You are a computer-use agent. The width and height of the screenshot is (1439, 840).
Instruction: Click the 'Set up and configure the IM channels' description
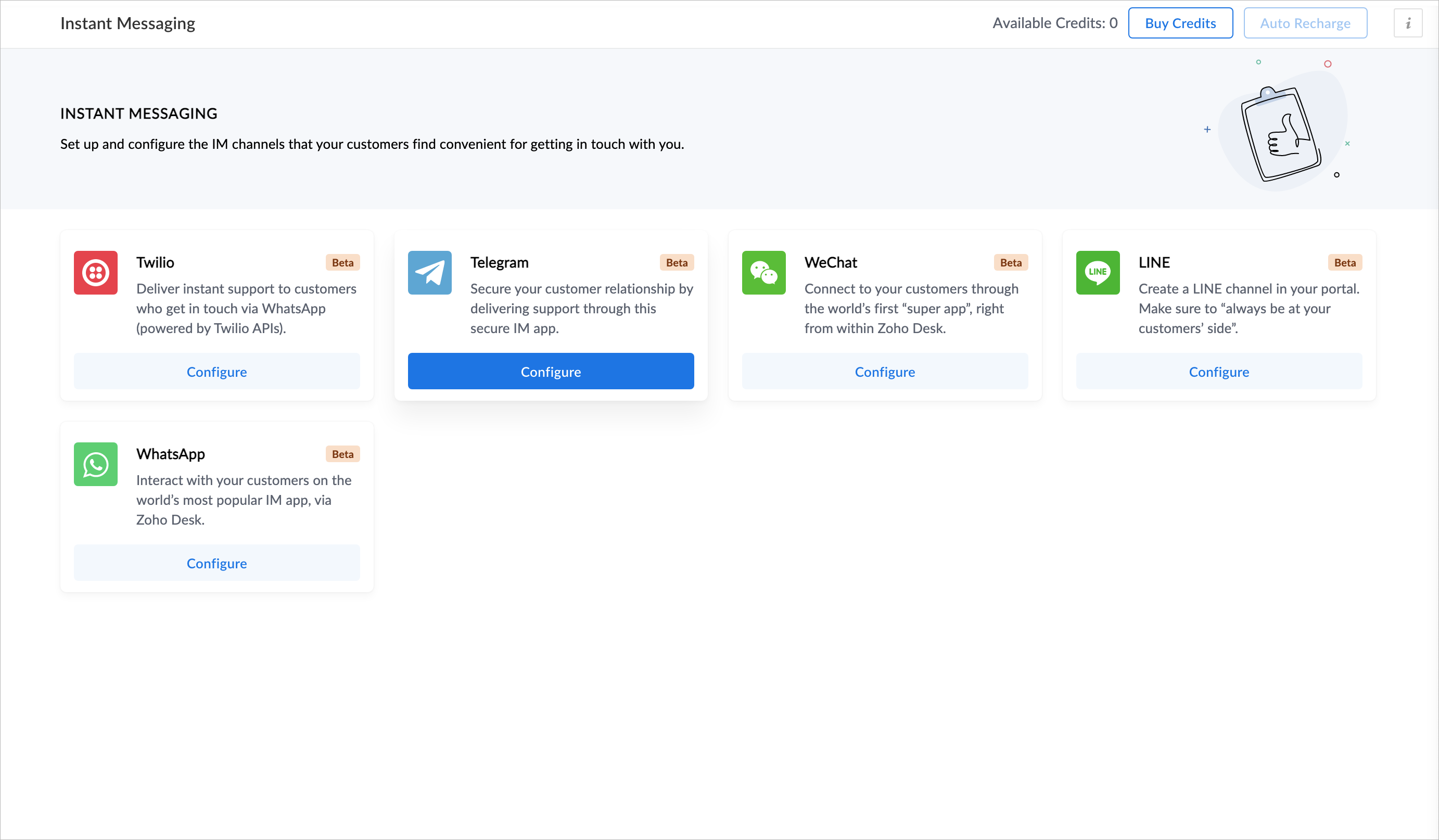[372, 144]
